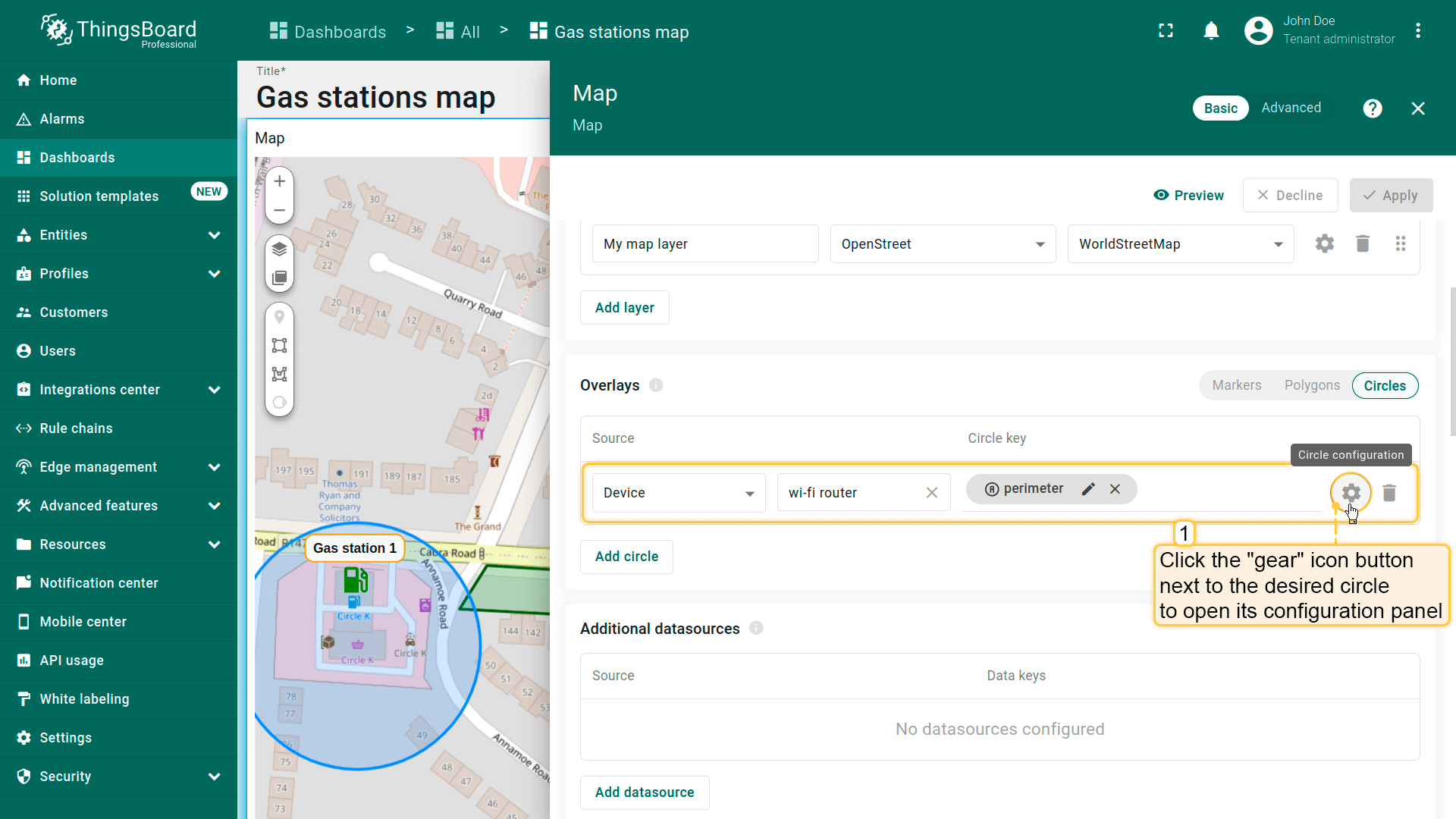
Task: Go to Alarms in sidebar
Action: coord(62,119)
